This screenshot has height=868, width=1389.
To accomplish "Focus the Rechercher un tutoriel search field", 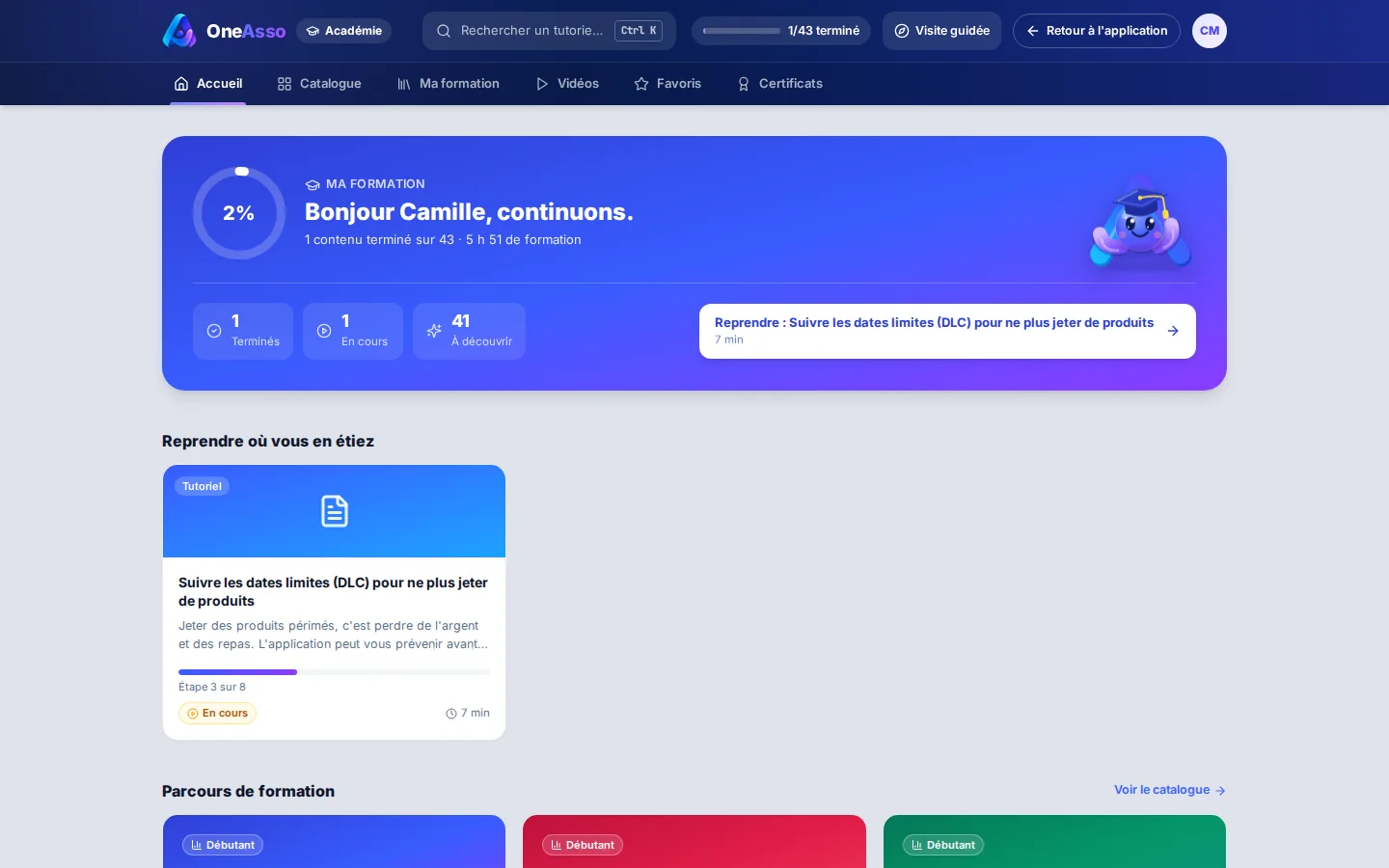I will (549, 31).
